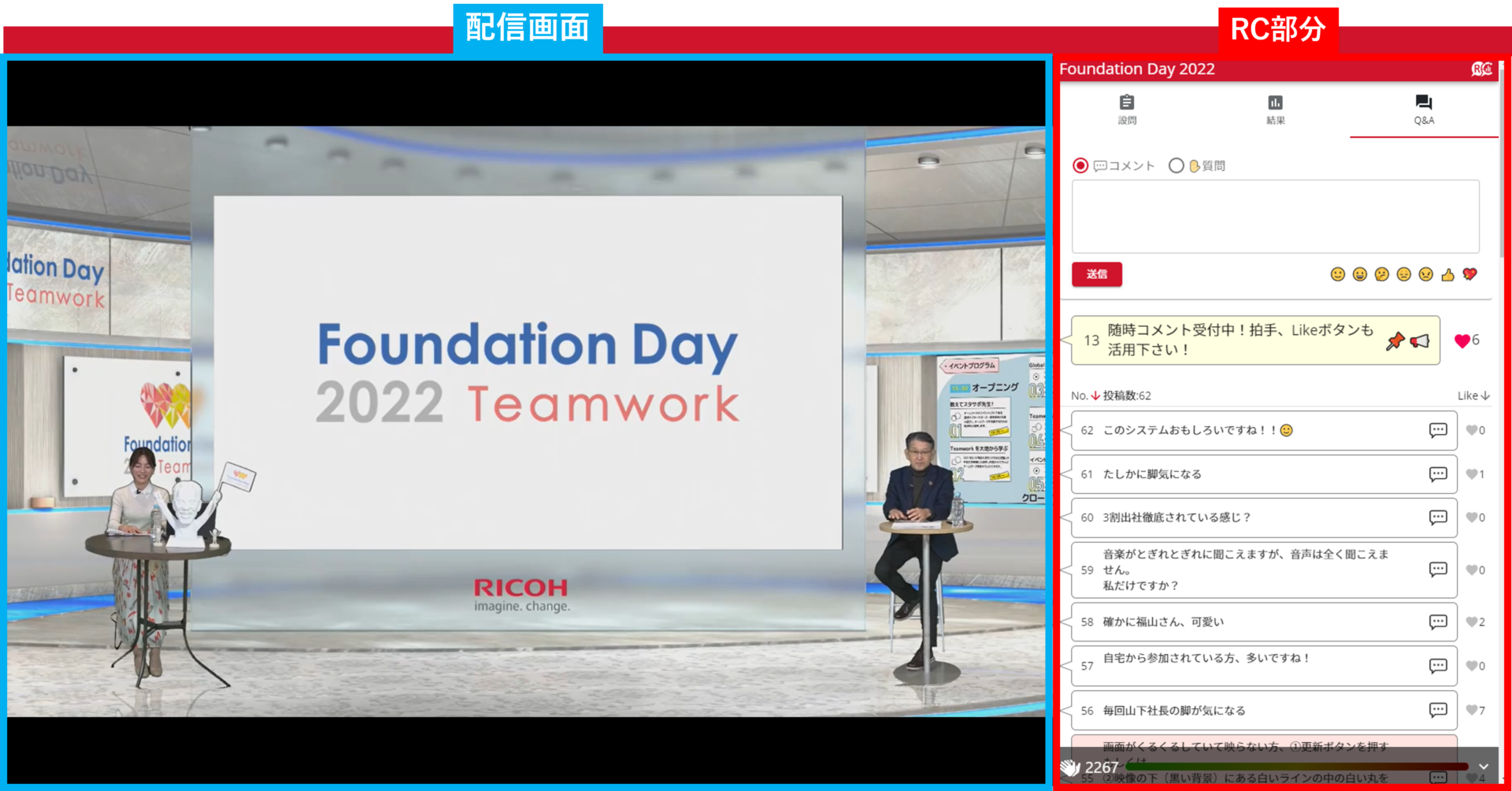Click the RC logo in header

coord(1481,69)
